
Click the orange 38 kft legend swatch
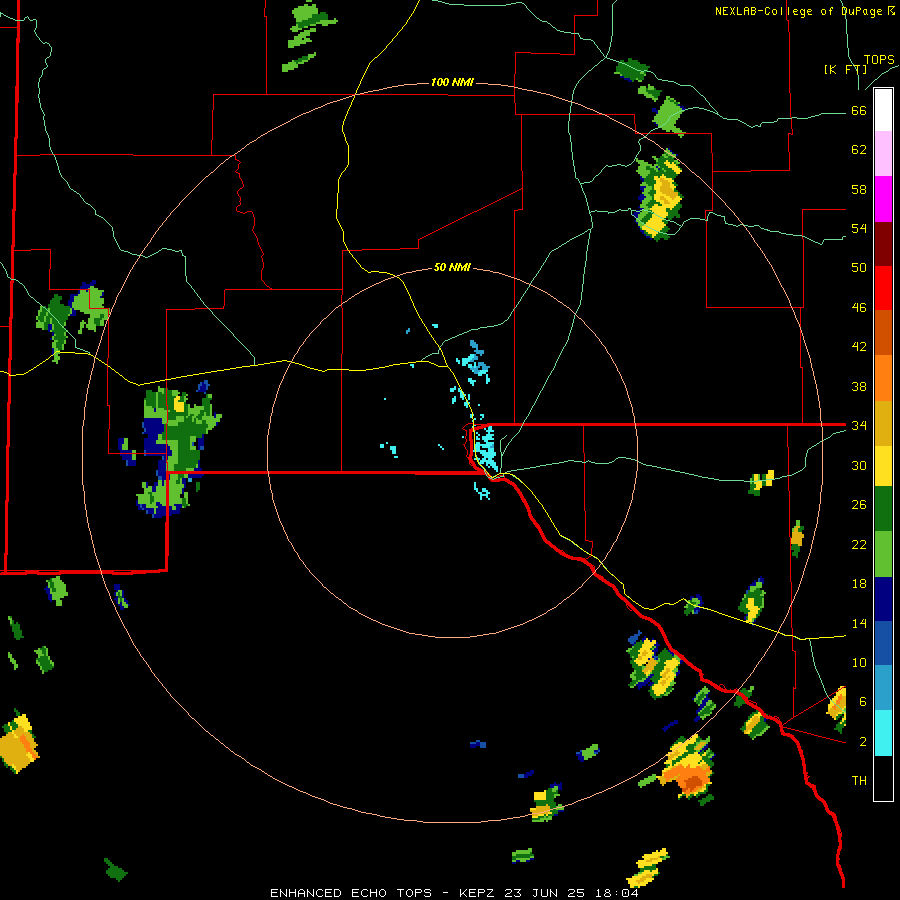click(883, 378)
